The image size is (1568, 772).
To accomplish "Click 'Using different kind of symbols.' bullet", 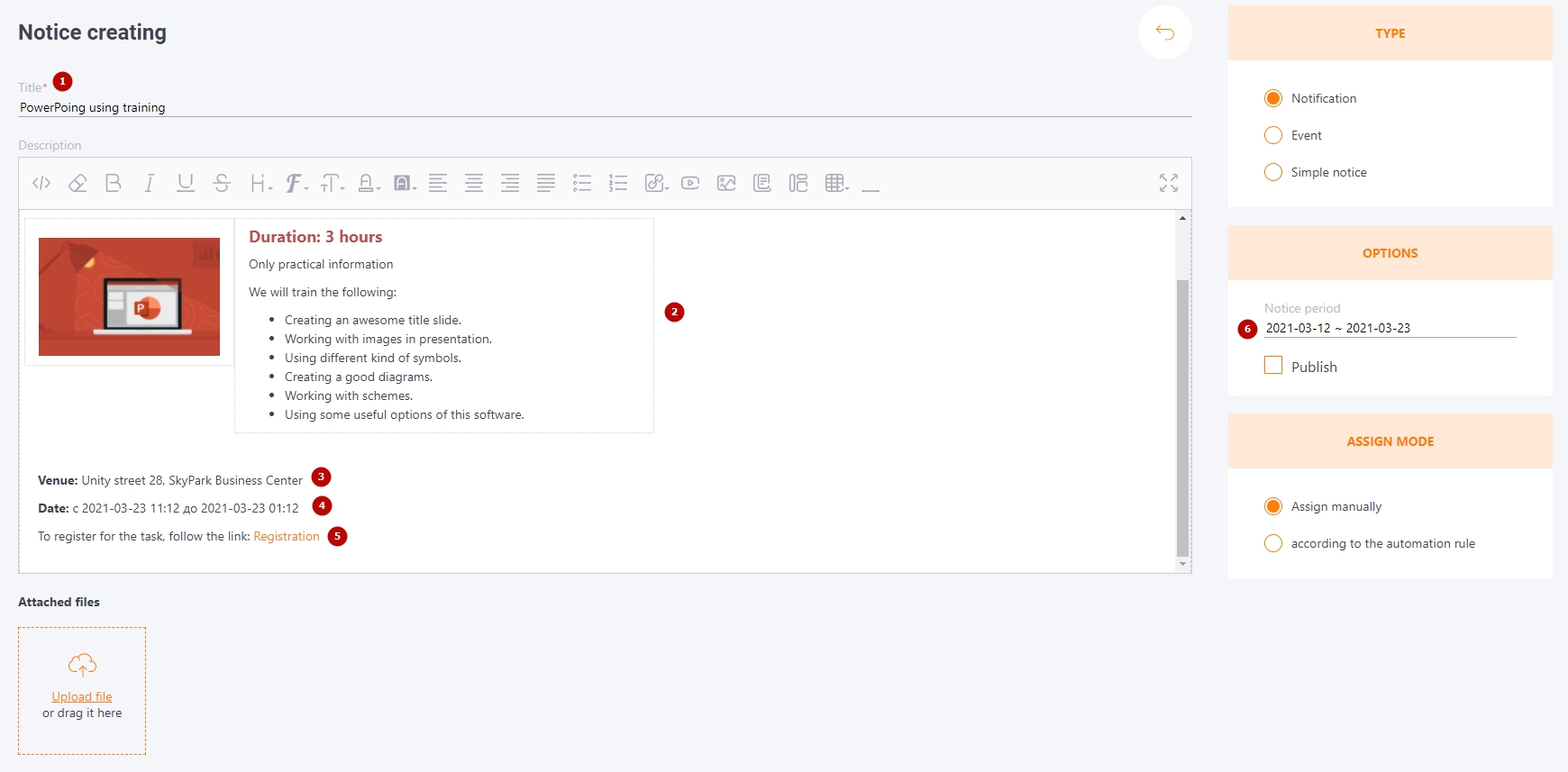I will pos(373,358).
